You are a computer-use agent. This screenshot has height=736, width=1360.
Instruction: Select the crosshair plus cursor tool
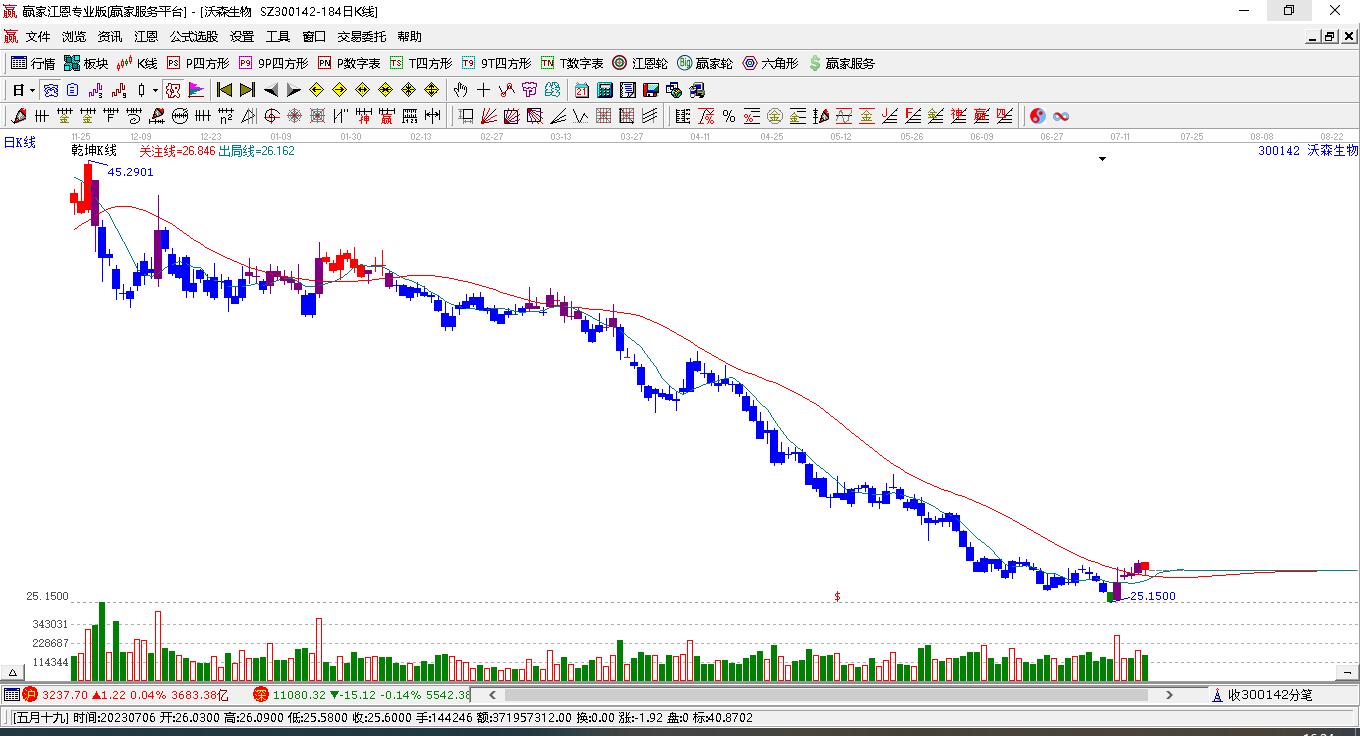(483, 90)
